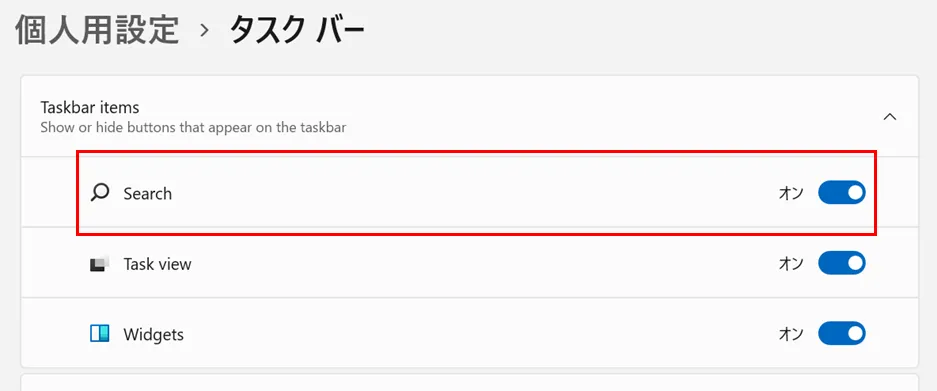The image size is (937, 391).
Task: Select the Search row label
Action: 148,194
